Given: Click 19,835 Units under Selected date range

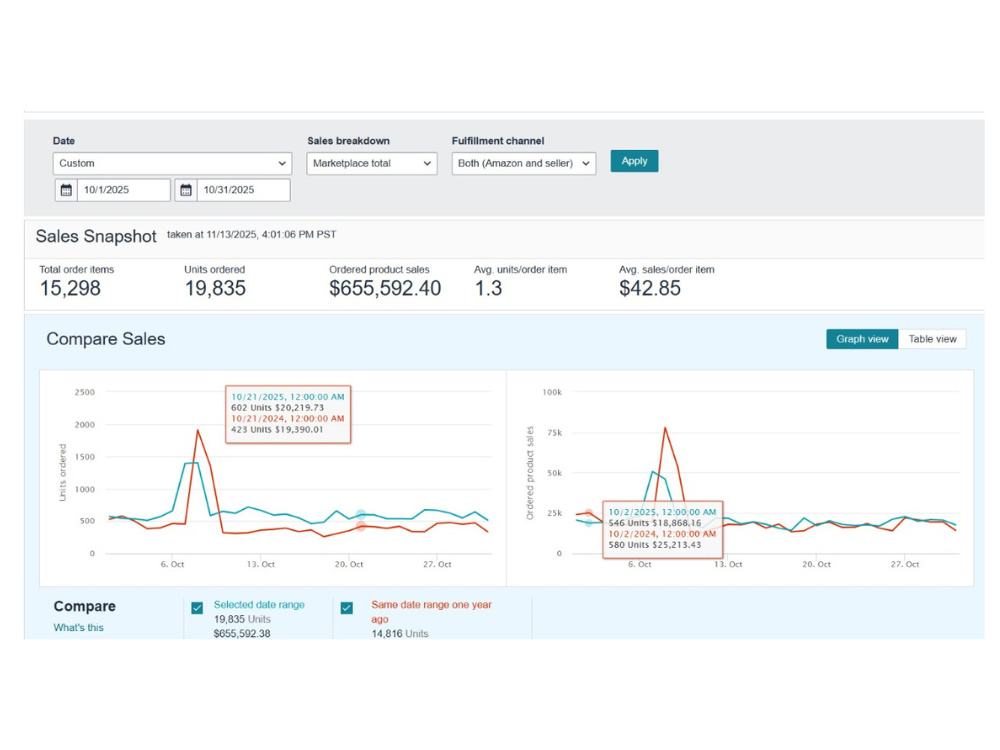Looking at the screenshot, I should click(x=242, y=619).
